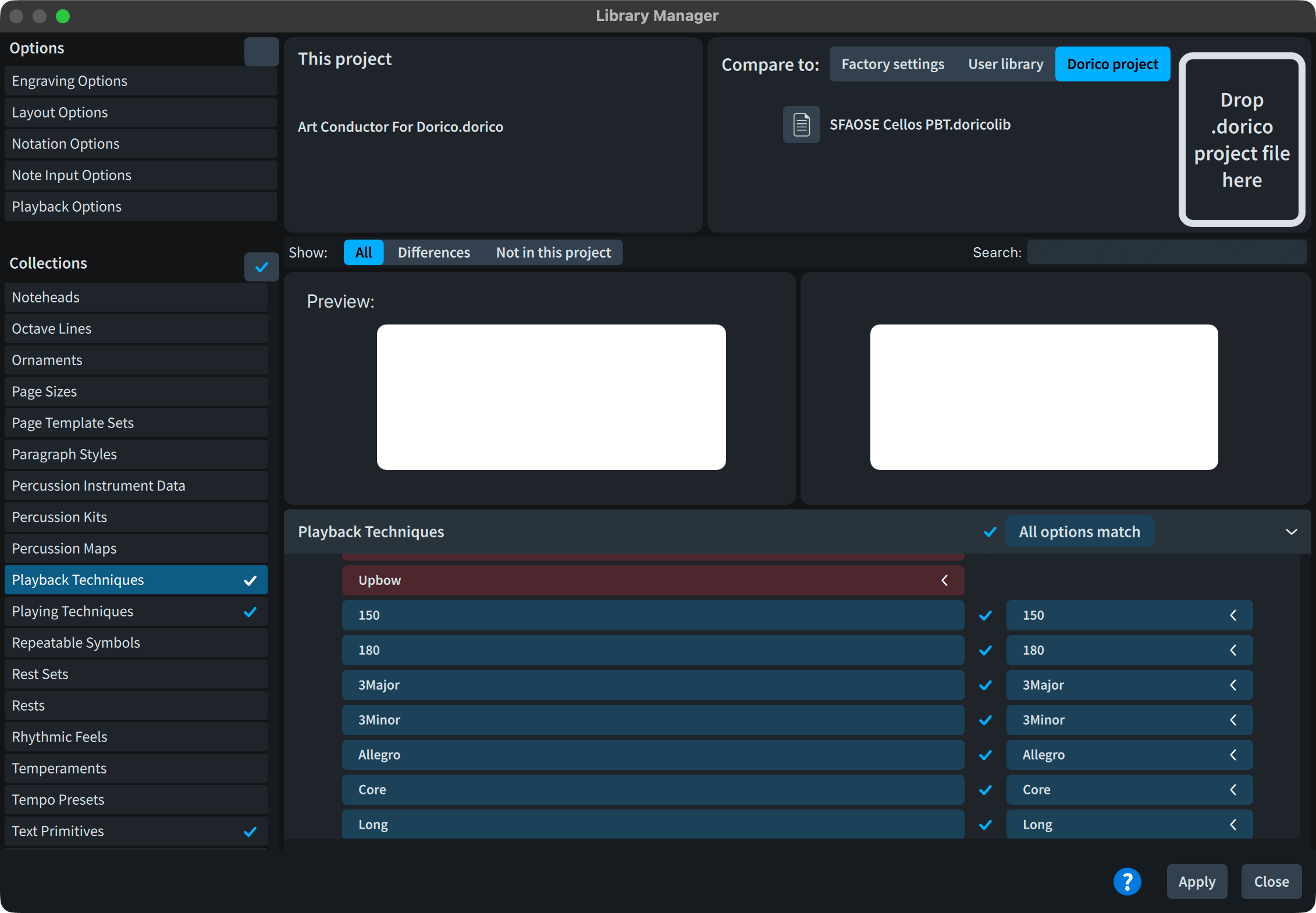This screenshot has width=1316, height=913.
Task: Click the import arrow on the Allegro row
Action: [x=1233, y=755]
